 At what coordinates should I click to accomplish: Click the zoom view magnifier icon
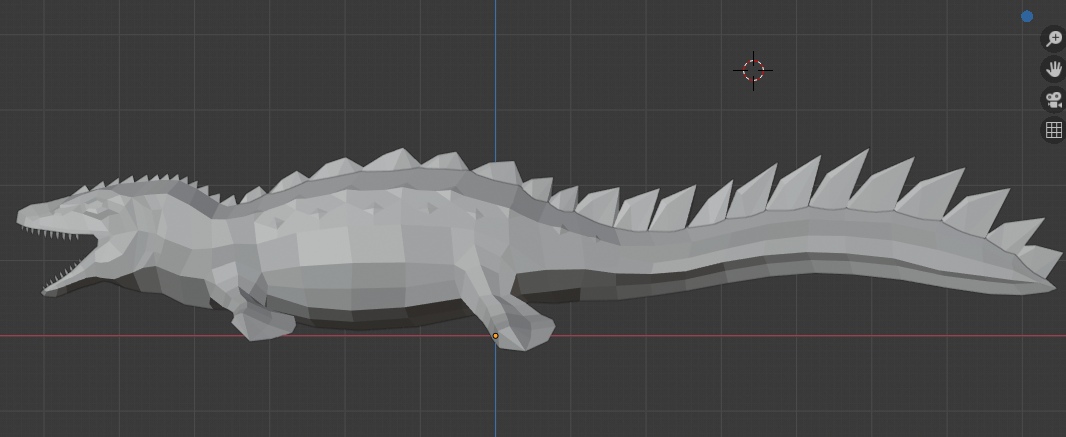coord(1054,38)
